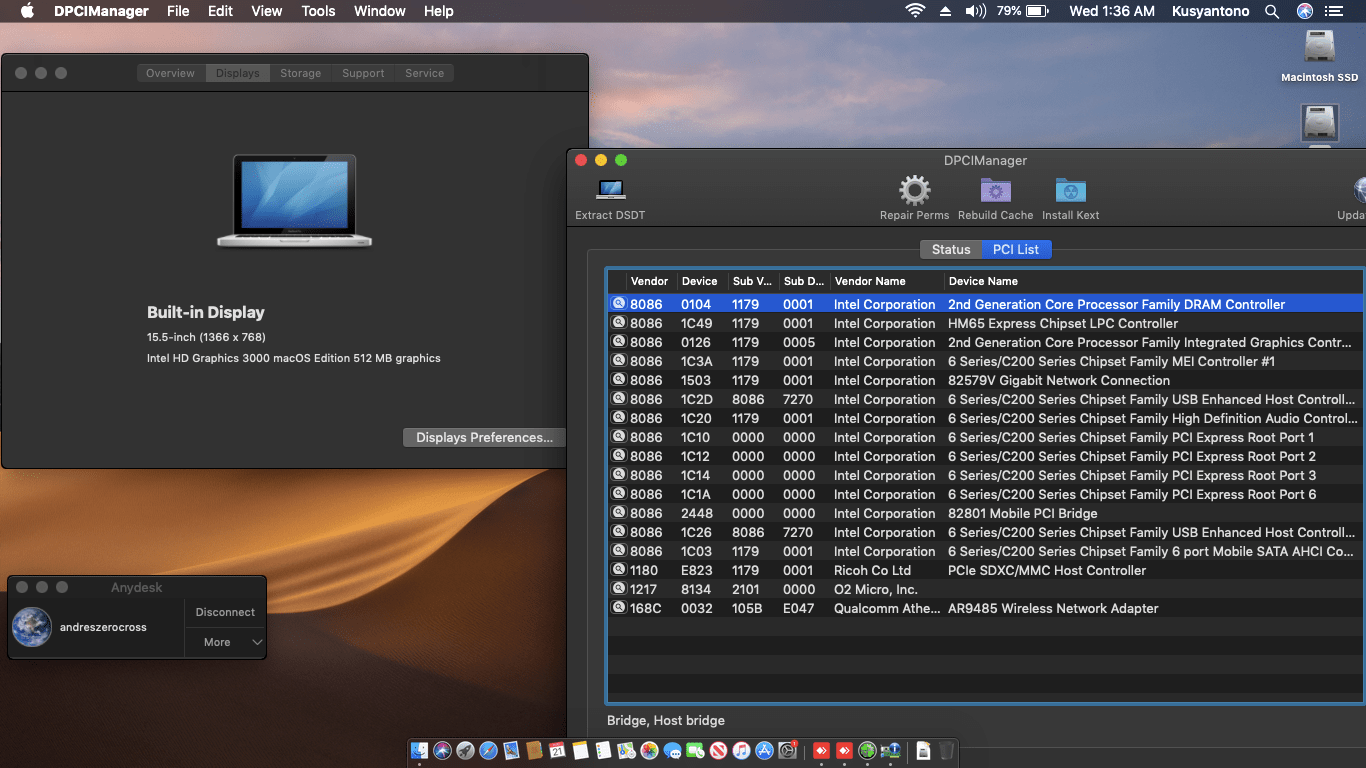Viewport: 1366px width, 768px height.
Task: Select the 82801 Mobile PCI Bridge row
Action: [985, 513]
